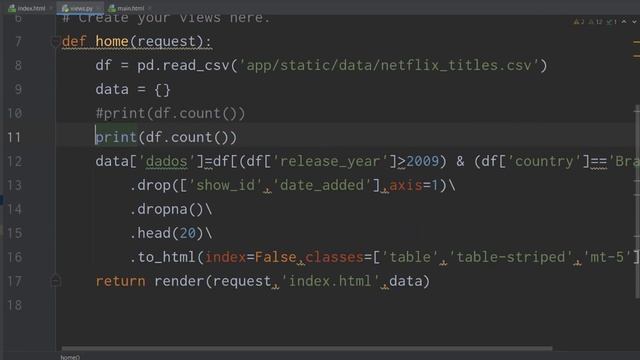Viewport: 640px width, 360px height.
Task: Click 'render' function call on line 17
Action: [x=179, y=282]
